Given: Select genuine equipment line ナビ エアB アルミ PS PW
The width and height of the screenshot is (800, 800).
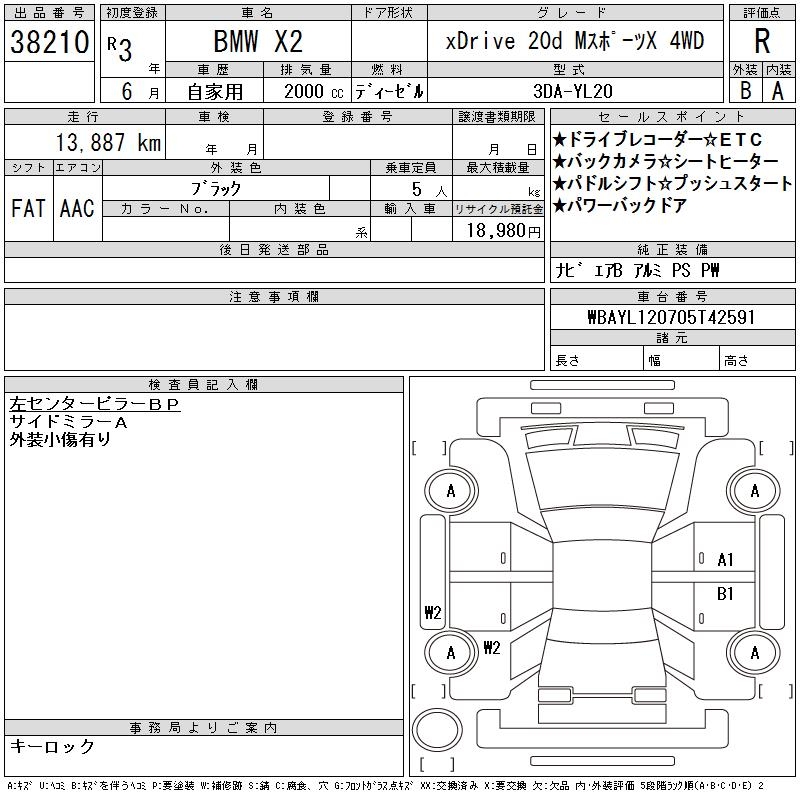Looking at the screenshot, I should point(638,270).
